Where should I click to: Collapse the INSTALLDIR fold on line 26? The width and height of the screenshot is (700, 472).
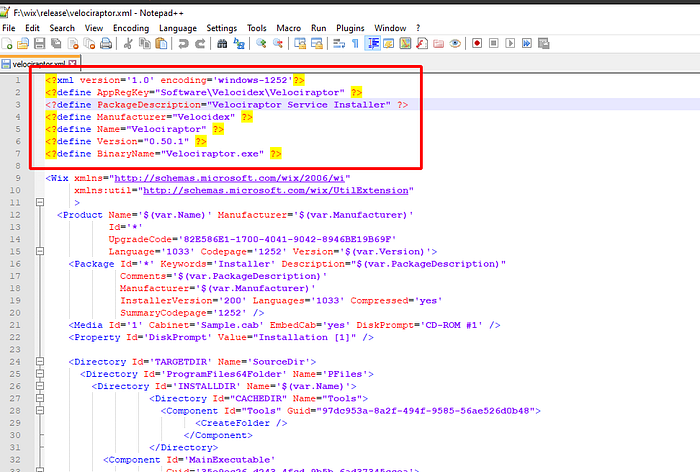coord(40,386)
